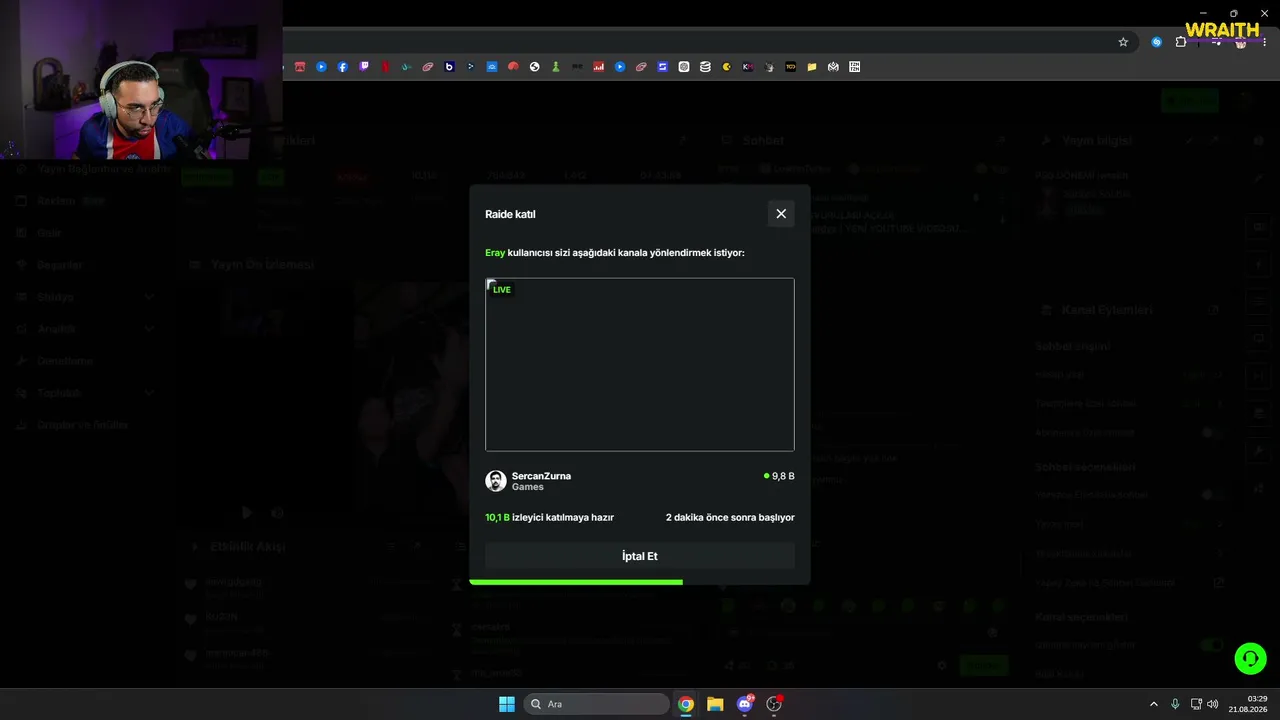This screenshot has height=720, width=1280.
Task: Click the Ara taskbar search box
Action: pyautogui.click(x=597, y=704)
